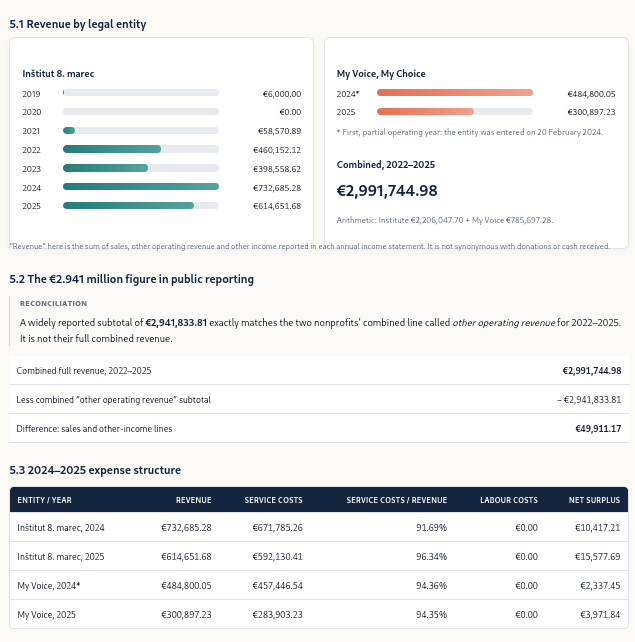
Task: Click the – €2,941,833.81 table value
Action: click(589, 400)
